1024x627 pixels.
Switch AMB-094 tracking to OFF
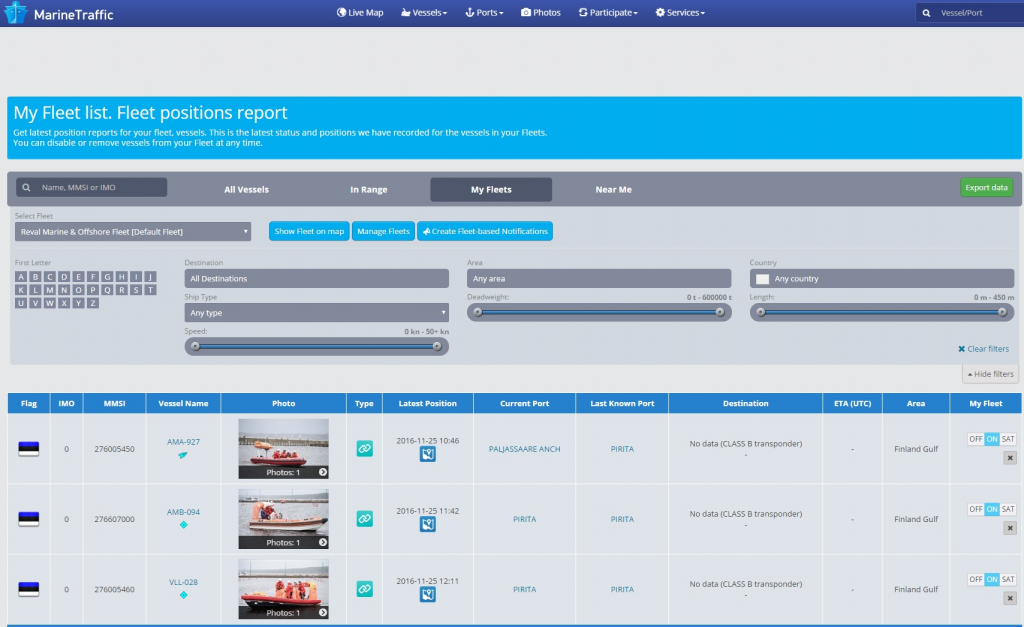pos(976,509)
